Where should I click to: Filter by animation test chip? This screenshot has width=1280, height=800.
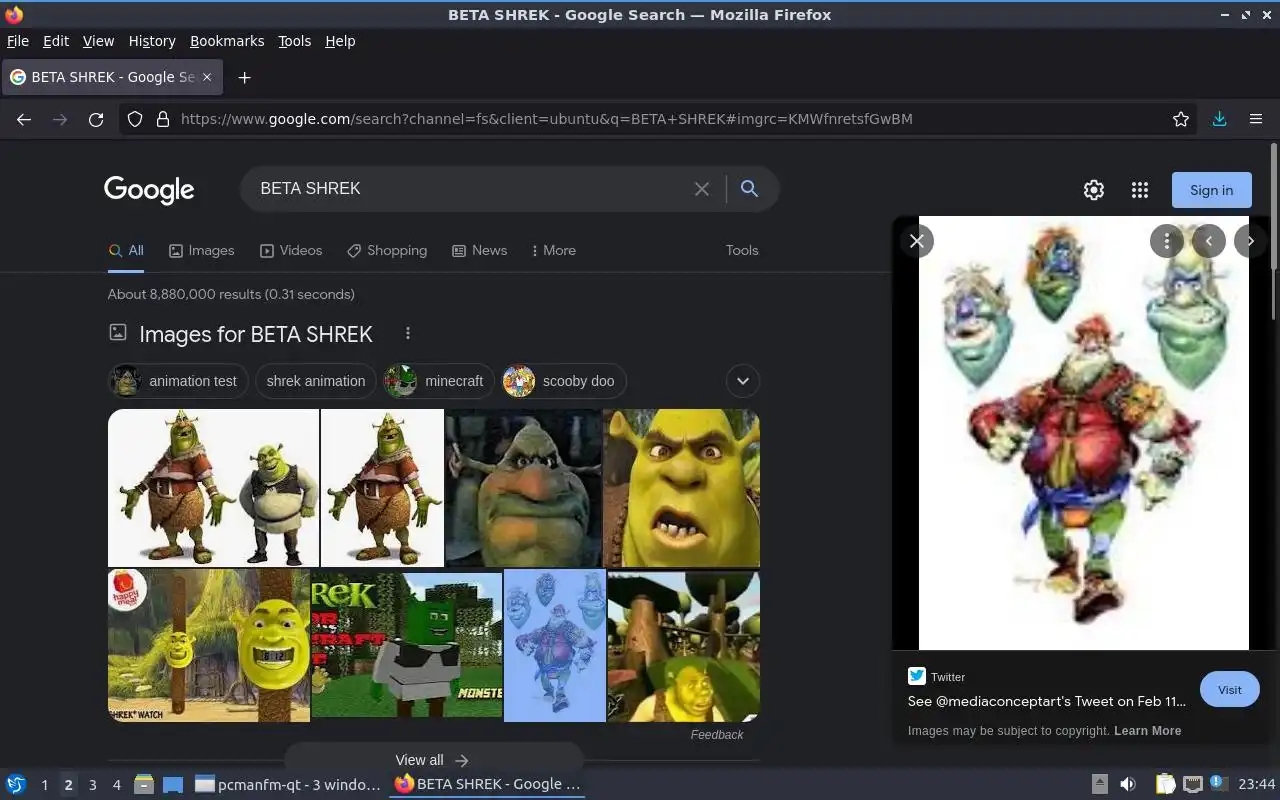pos(178,381)
